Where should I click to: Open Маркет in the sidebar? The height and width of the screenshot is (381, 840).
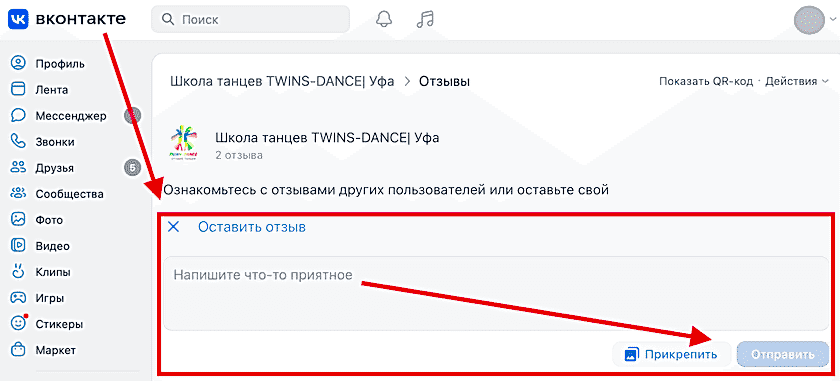56,350
